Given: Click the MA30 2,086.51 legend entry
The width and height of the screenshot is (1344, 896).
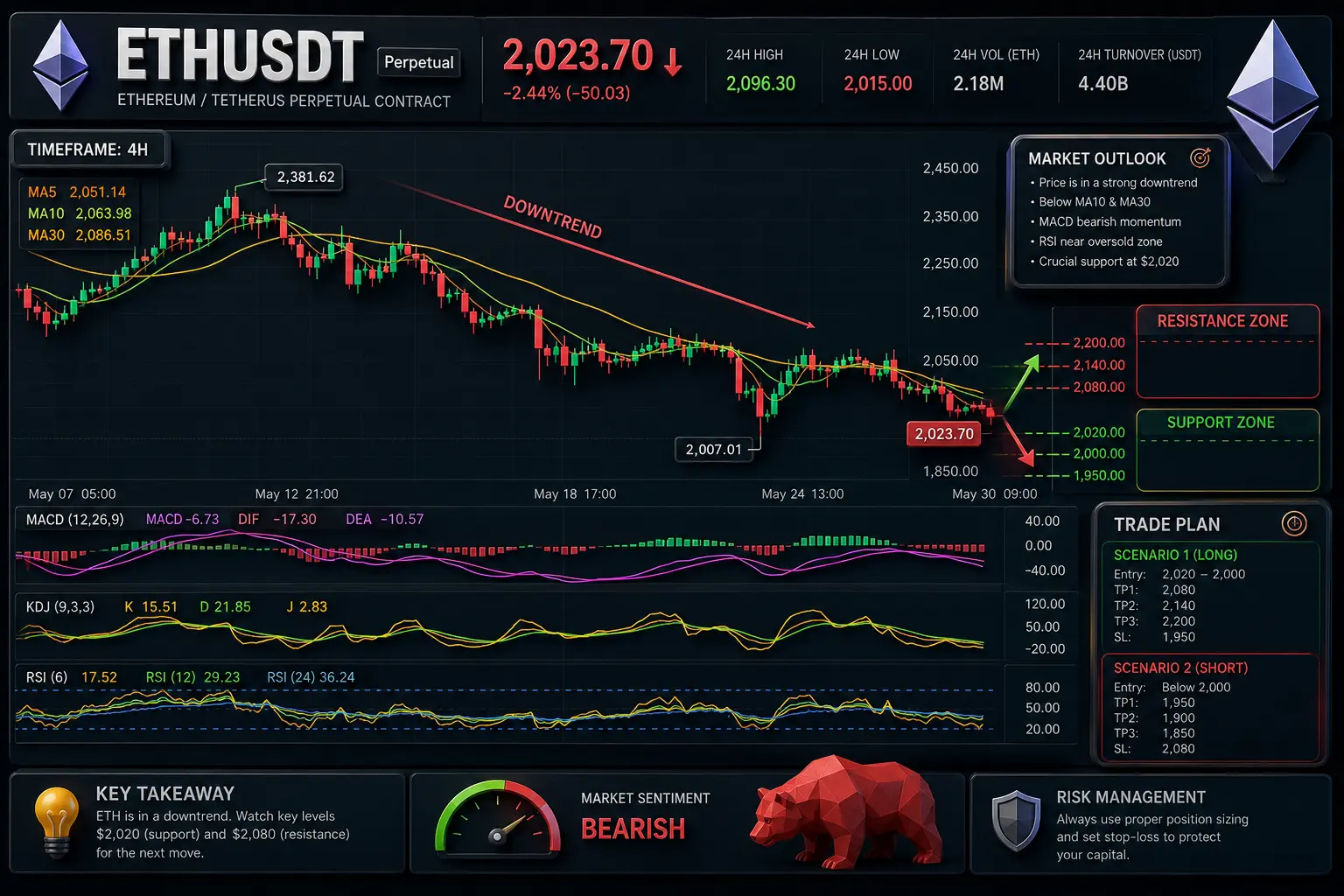Looking at the screenshot, I should [x=80, y=235].
